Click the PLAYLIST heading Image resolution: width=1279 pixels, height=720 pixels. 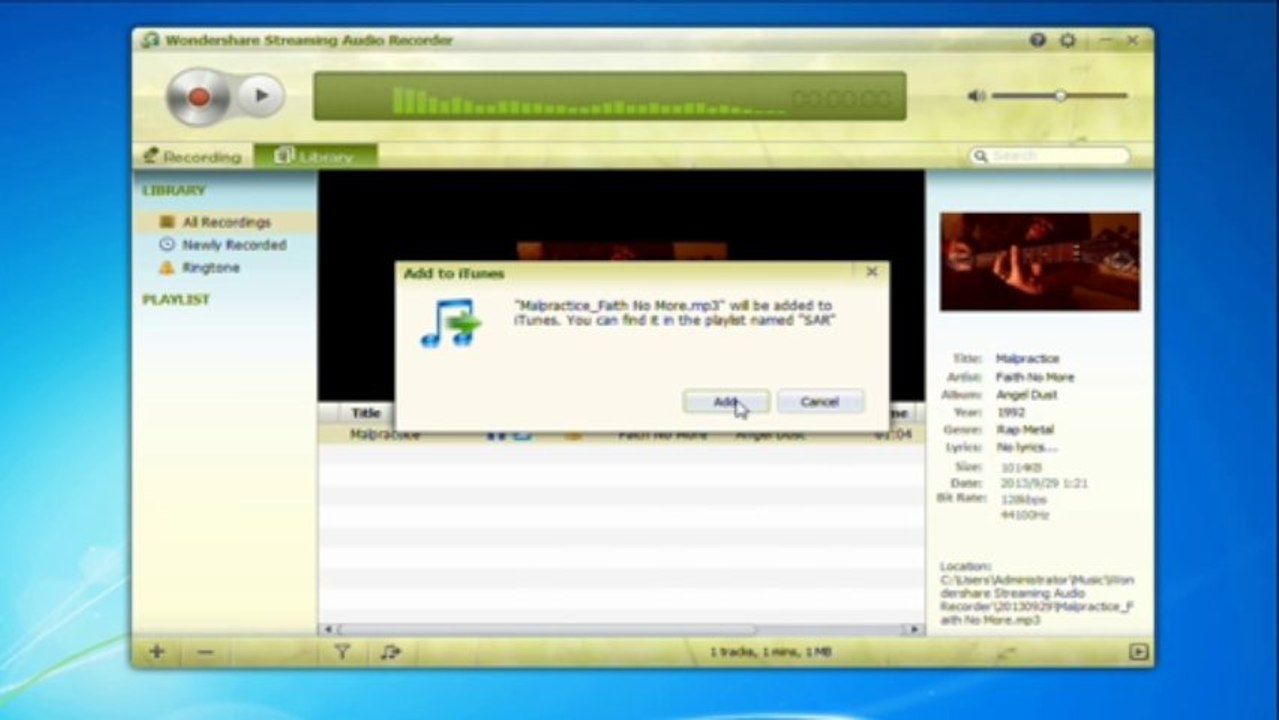(176, 300)
